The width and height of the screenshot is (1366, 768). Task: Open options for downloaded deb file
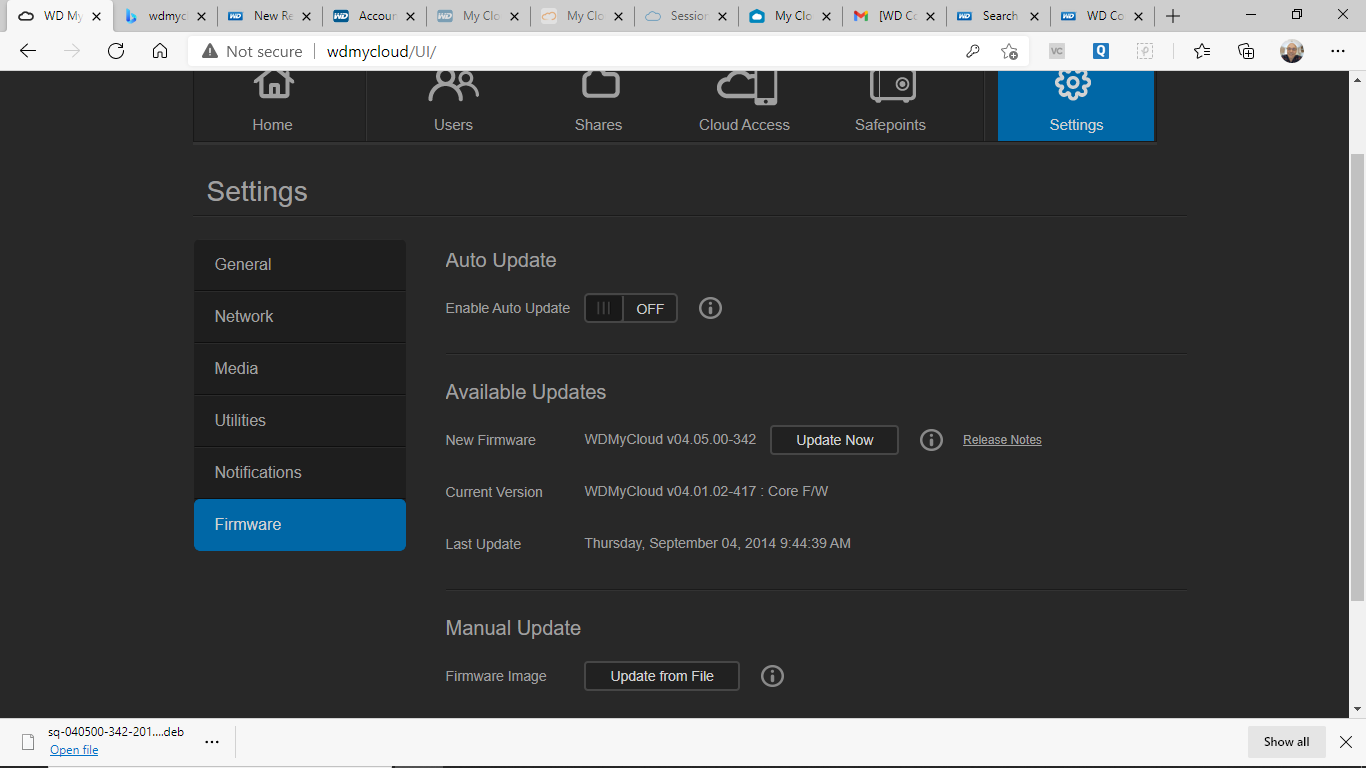[212, 741]
